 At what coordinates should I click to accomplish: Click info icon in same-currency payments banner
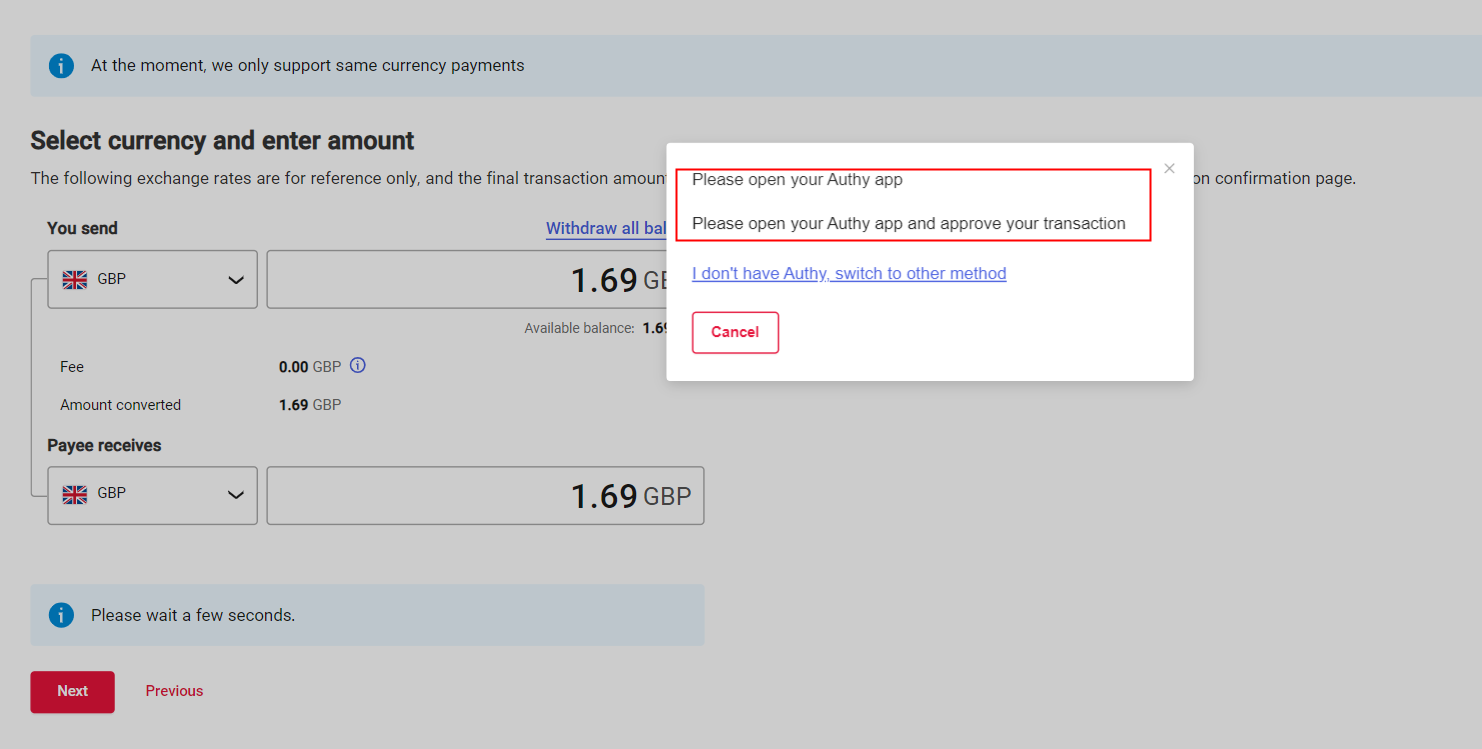click(x=61, y=66)
